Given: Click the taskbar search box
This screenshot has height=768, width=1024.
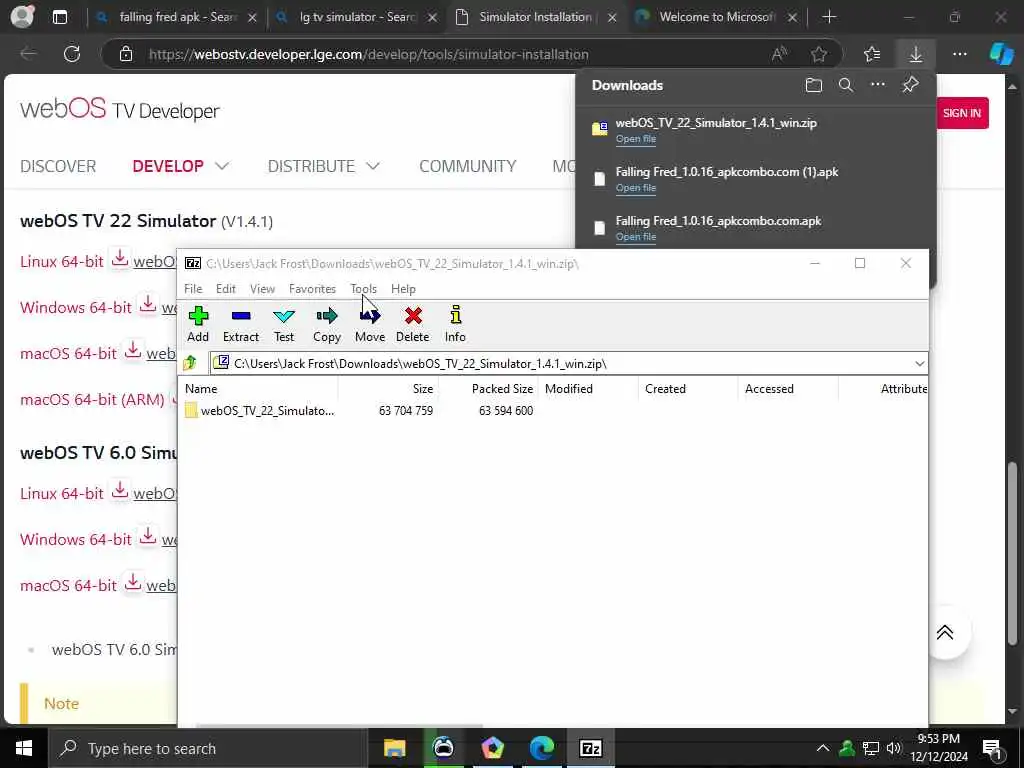Looking at the screenshot, I should 208,748.
